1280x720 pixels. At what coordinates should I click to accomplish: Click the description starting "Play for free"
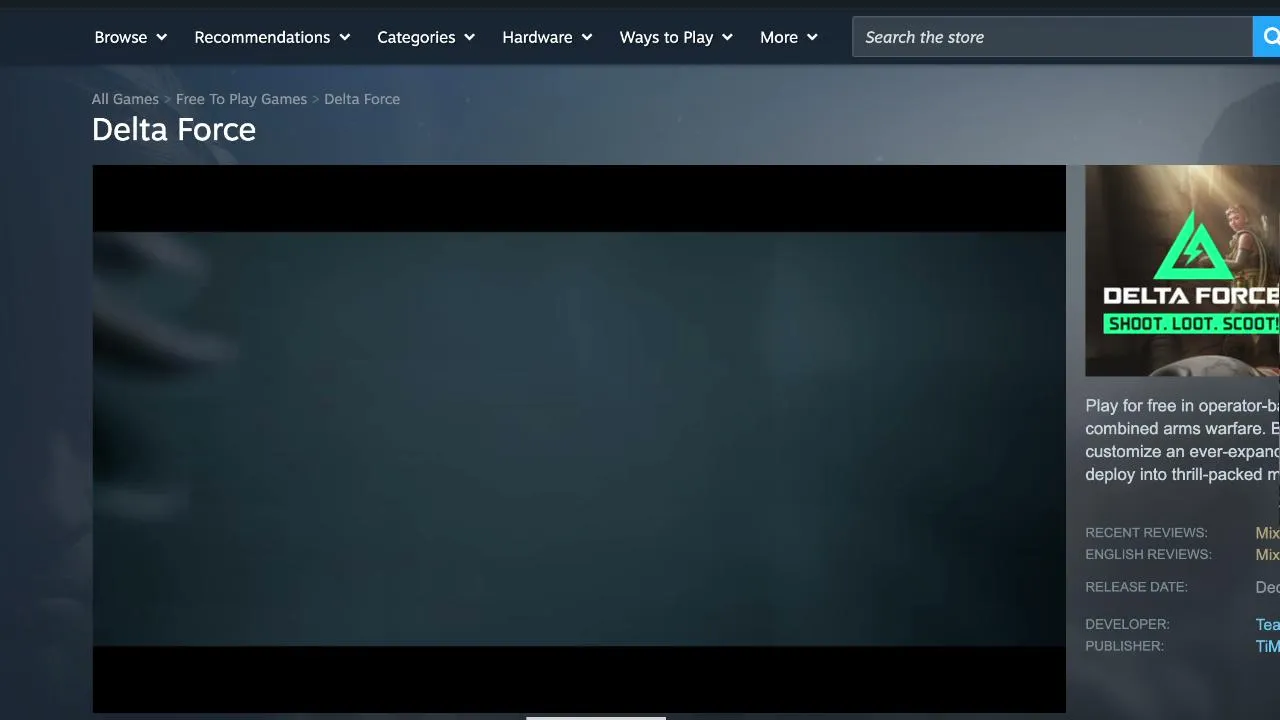pyautogui.click(x=1182, y=440)
